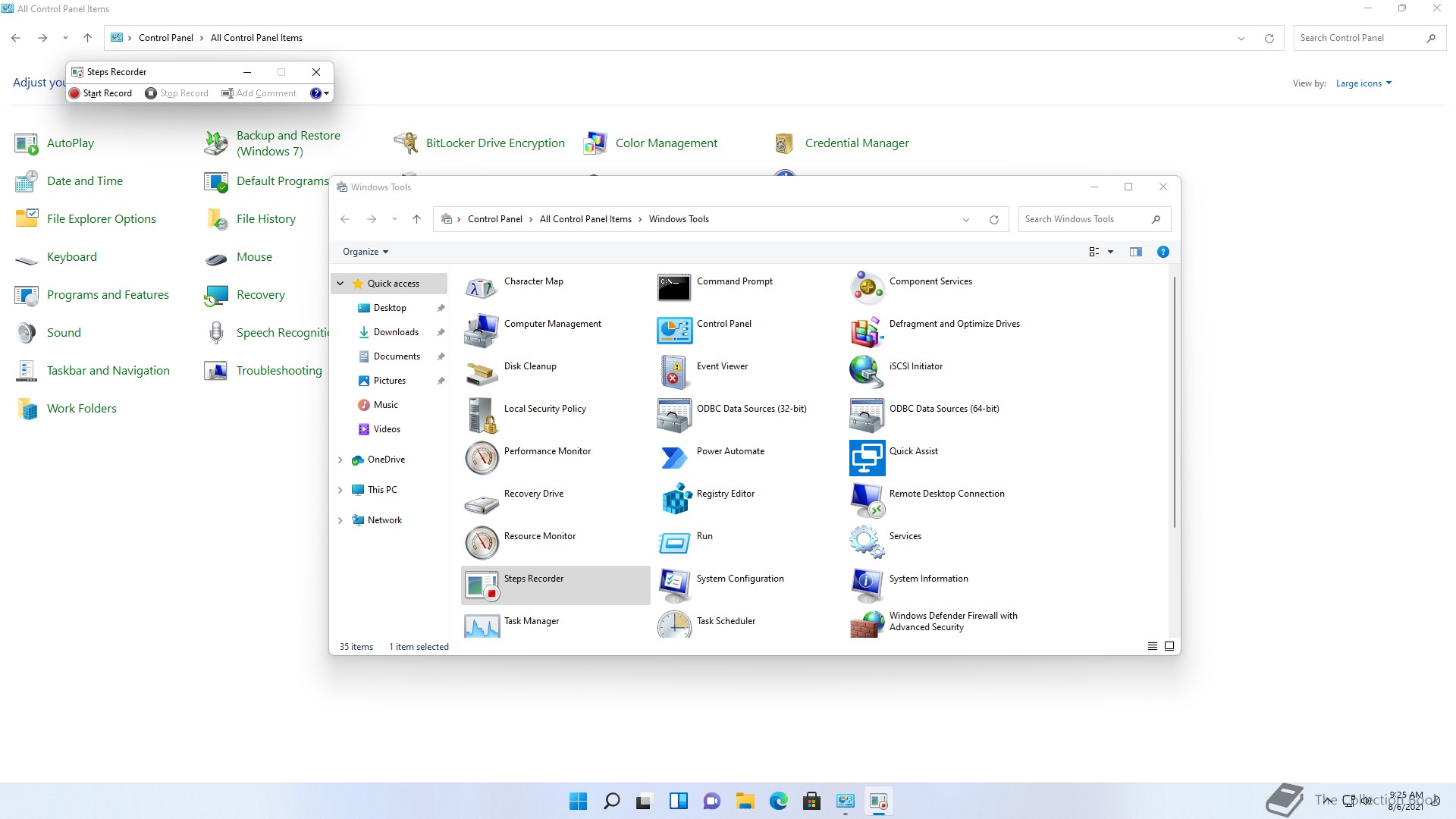This screenshot has height=819, width=1456.
Task: Collapse the Quick access tree node
Action: pyautogui.click(x=340, y=284)
